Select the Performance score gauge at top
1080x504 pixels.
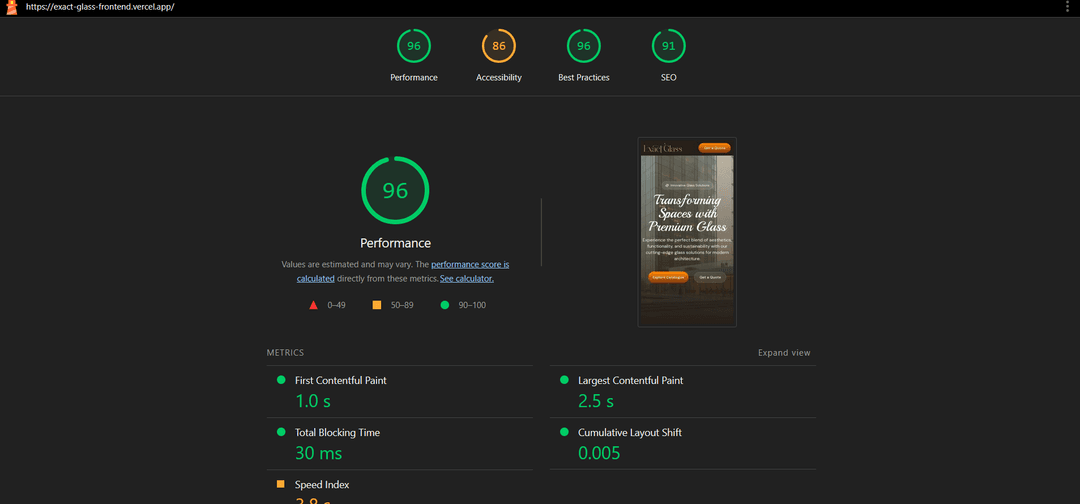(x=413, y=47)
